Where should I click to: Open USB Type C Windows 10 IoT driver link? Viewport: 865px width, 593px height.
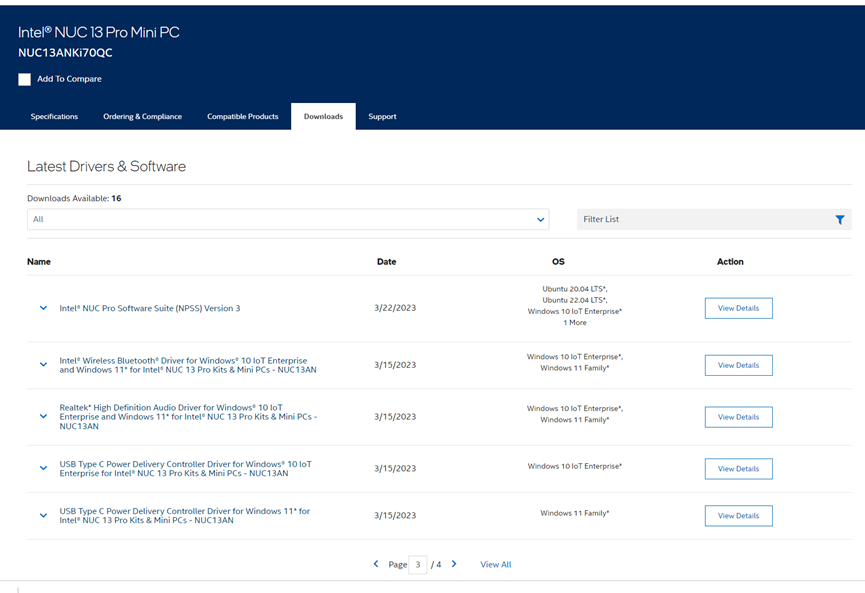coord(185,469)
